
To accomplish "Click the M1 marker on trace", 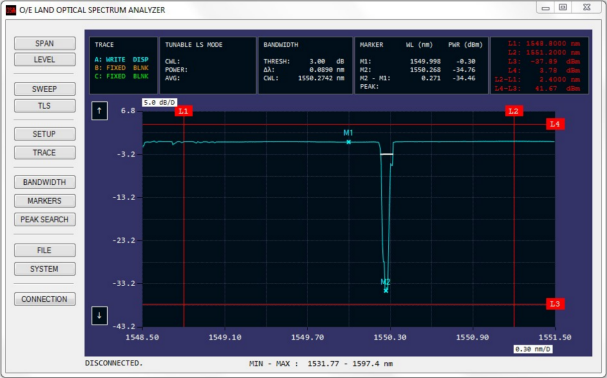I will (348, 142).
